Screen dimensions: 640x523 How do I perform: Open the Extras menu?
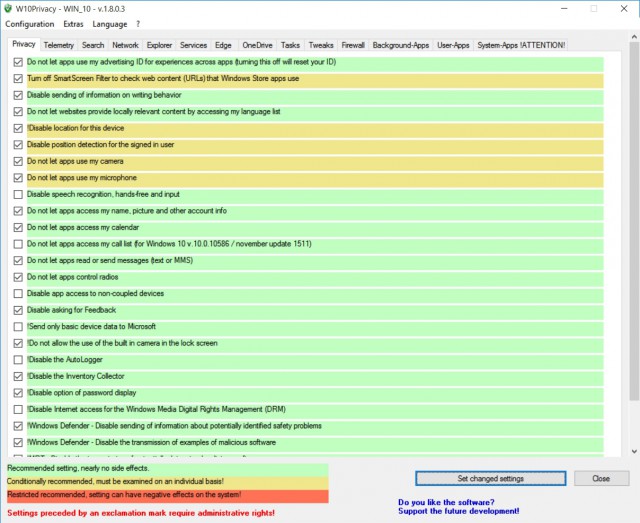coord(73,24)
